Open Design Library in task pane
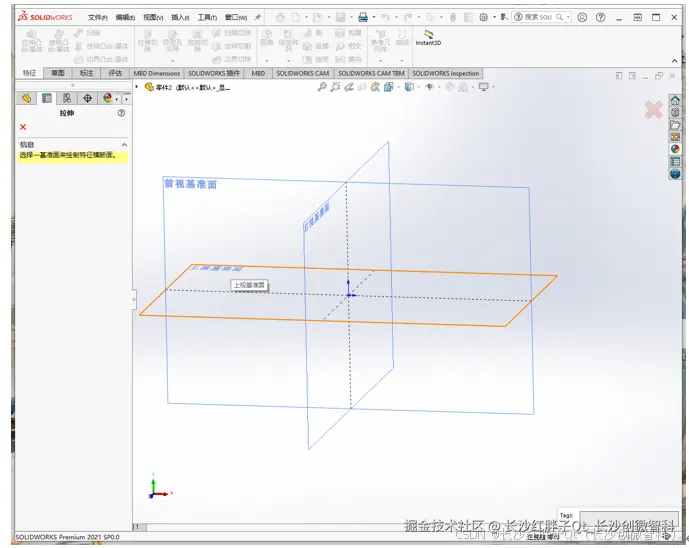This screenshot has height=548, width=689. tap(675, 112)
